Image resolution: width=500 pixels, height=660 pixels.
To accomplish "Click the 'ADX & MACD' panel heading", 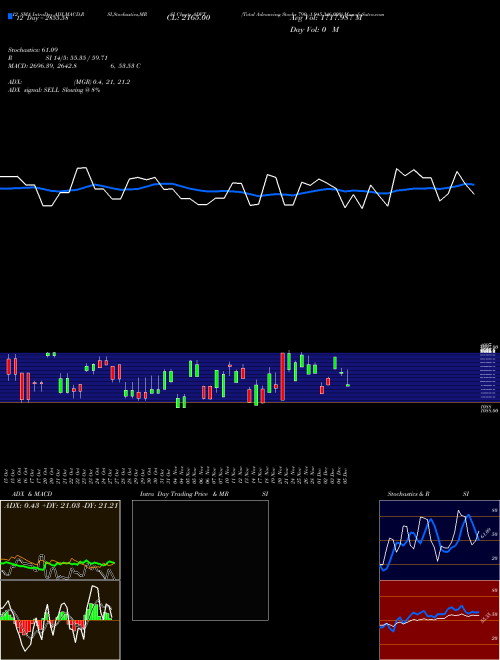I will coord(32,494).
